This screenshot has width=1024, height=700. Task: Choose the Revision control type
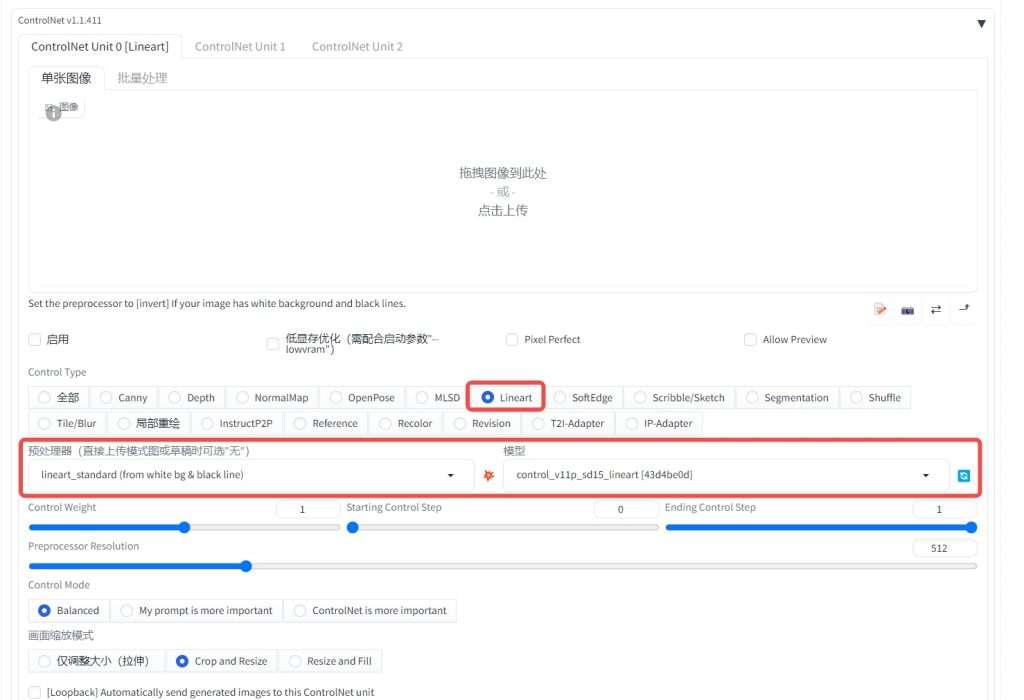pos(483,423)
